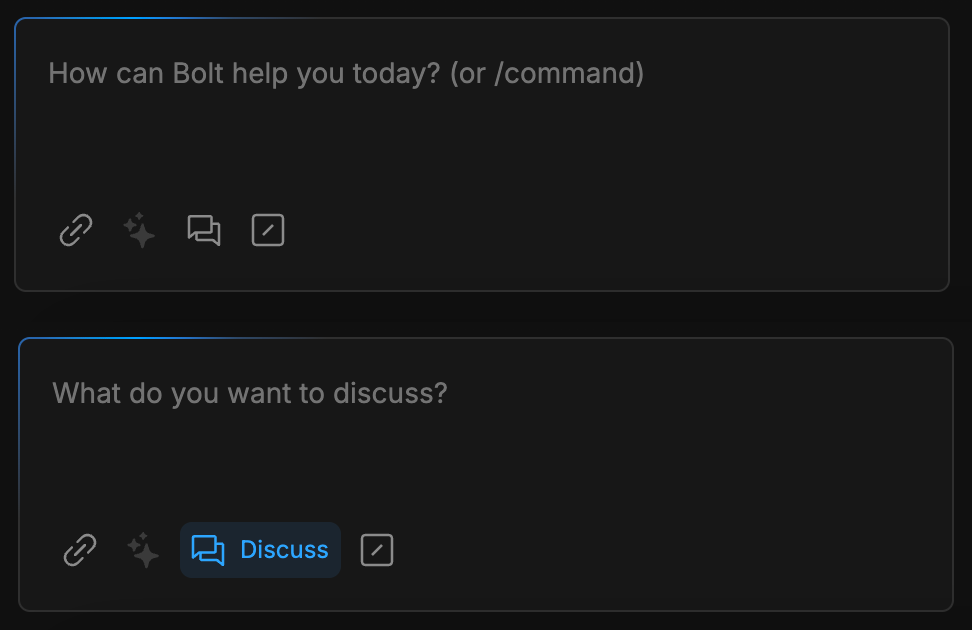972x630 pixels.
Task: Click the blue "Discuss" text label
Action: [284, 550]
